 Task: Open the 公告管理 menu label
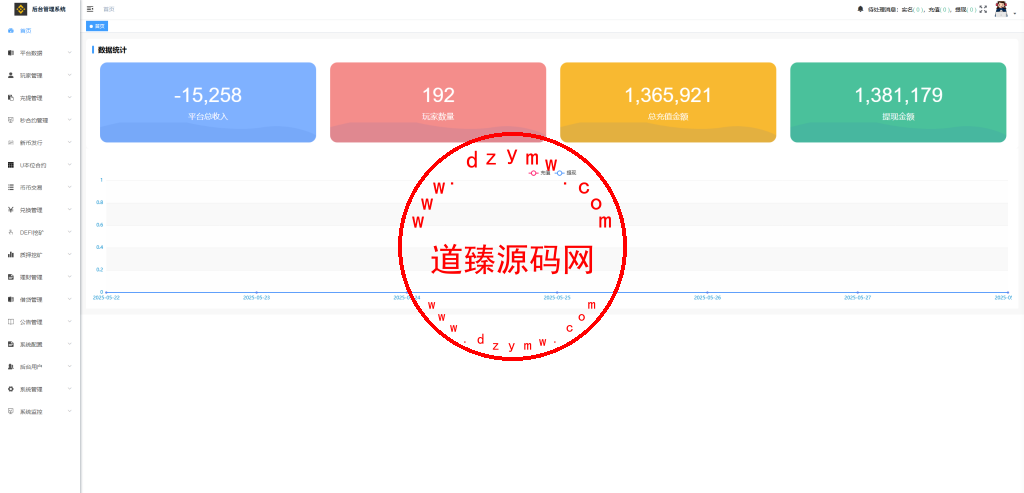point(31,322)
